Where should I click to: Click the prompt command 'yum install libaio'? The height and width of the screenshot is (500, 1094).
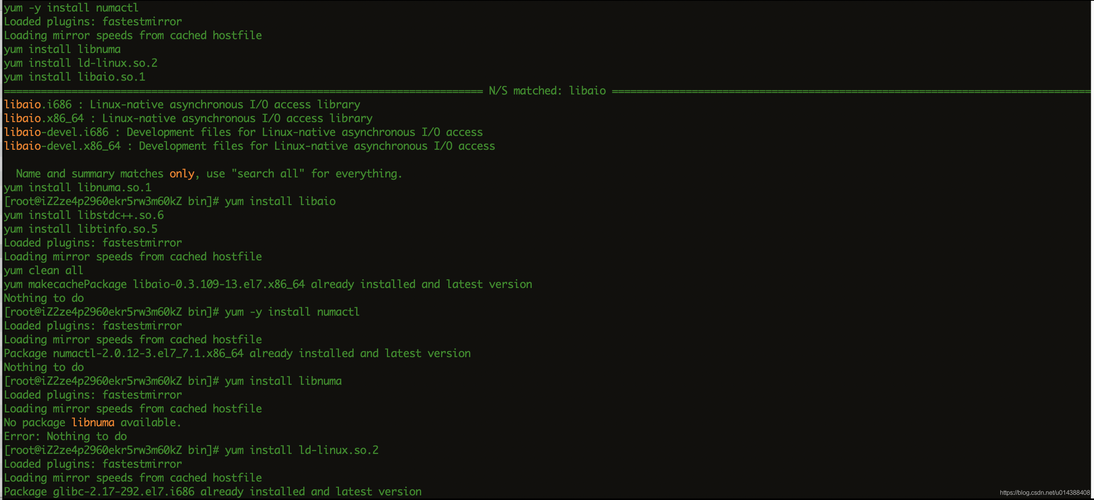[x=280, y=201]
